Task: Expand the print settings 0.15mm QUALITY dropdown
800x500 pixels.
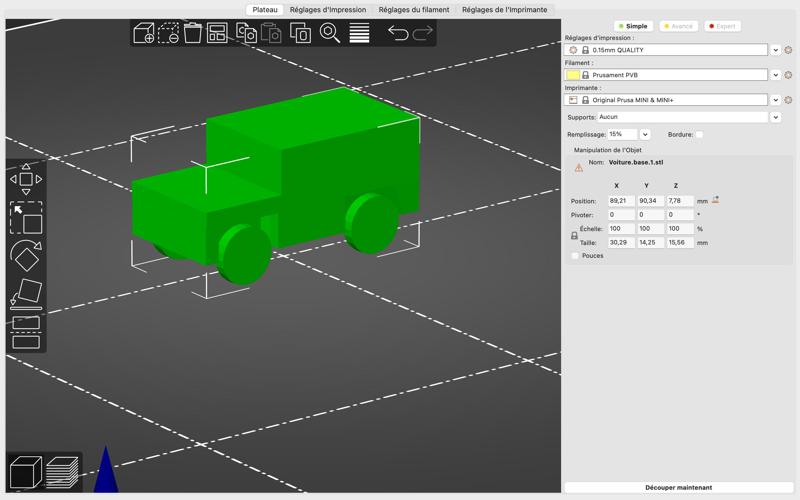Action: 775,50
